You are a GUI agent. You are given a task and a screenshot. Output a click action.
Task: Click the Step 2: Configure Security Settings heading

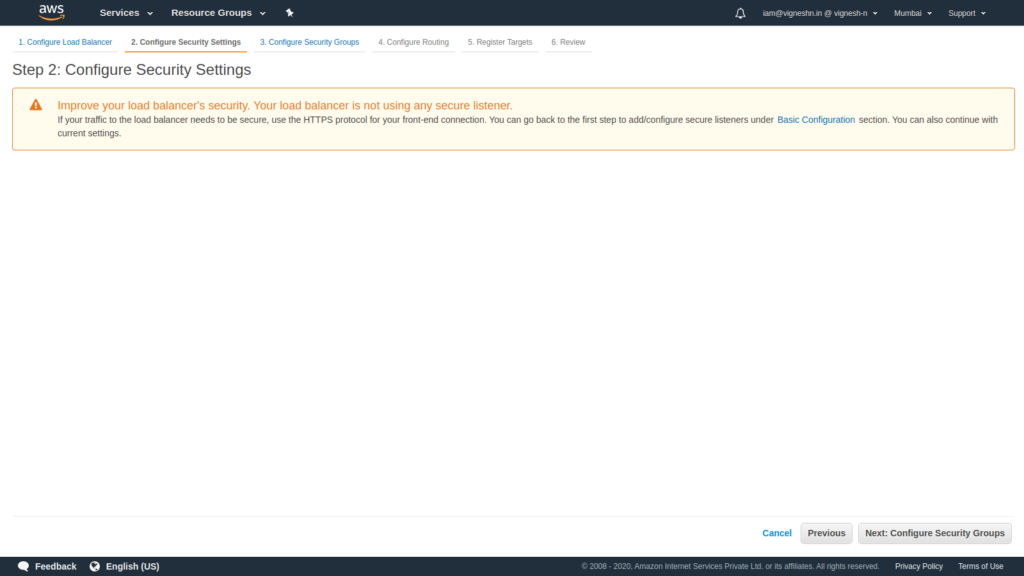pos(131,70)
